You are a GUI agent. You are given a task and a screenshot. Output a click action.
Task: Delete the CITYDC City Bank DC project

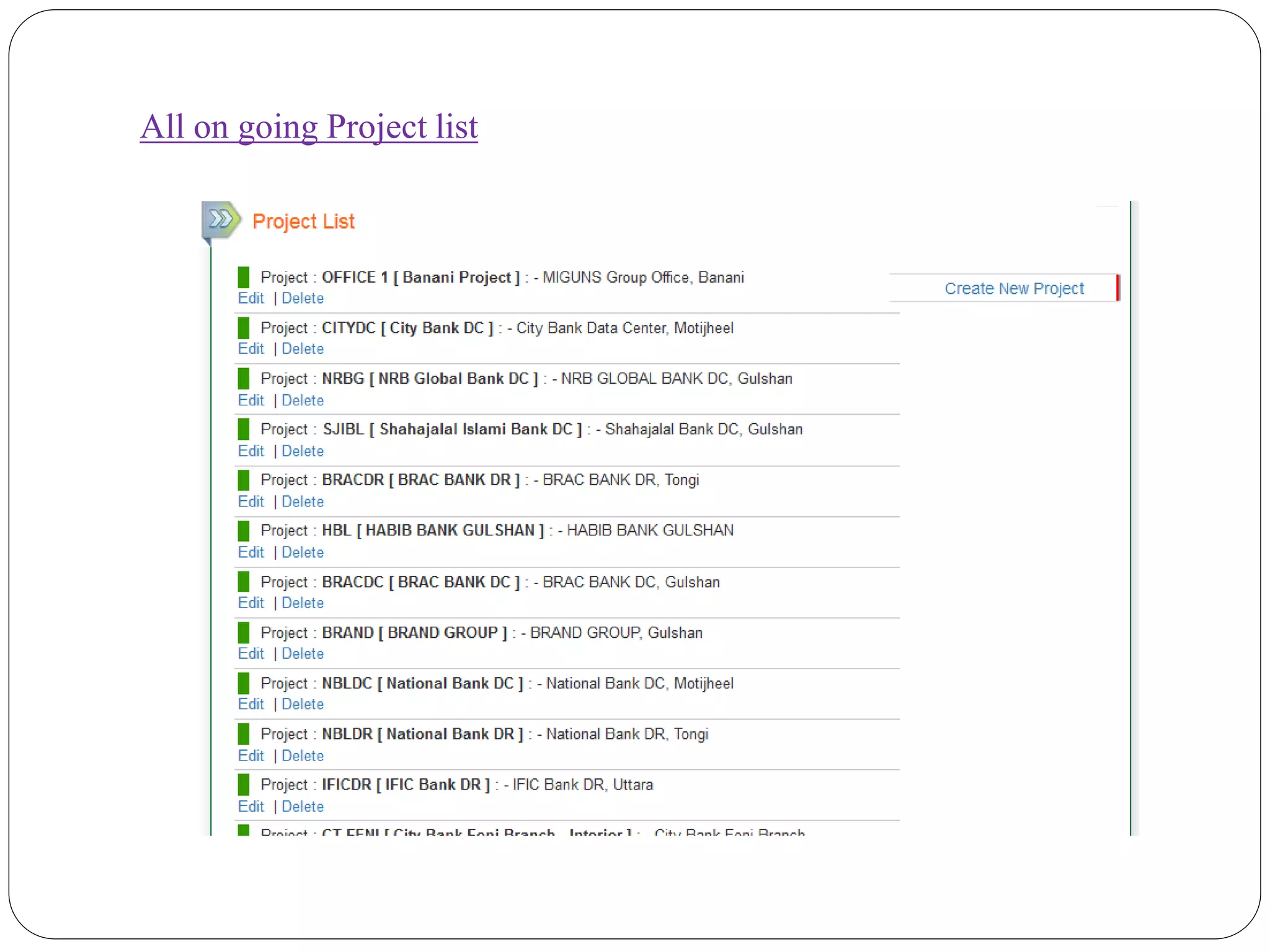point(303,348)
